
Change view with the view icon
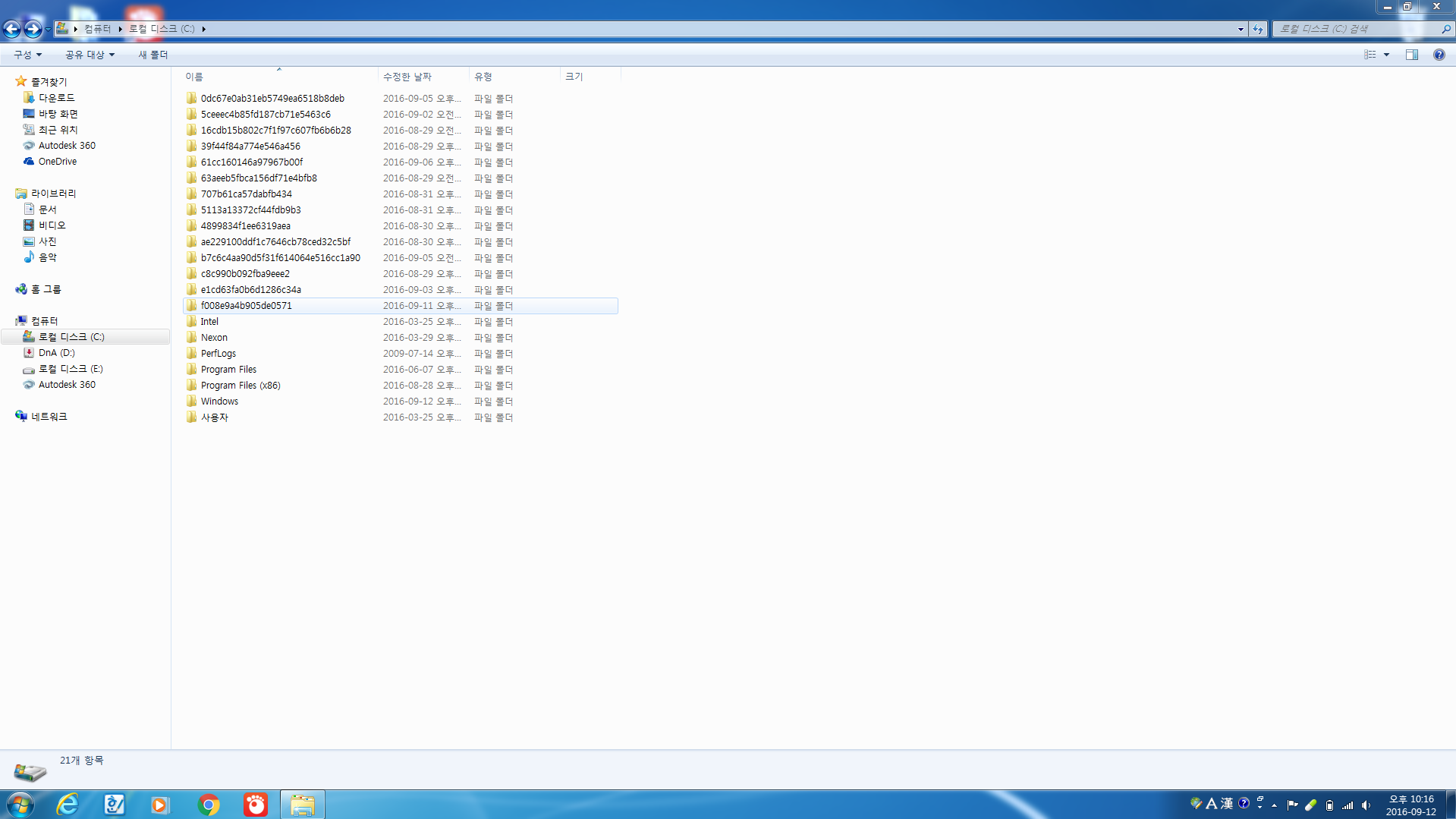tap(1370, 55)
